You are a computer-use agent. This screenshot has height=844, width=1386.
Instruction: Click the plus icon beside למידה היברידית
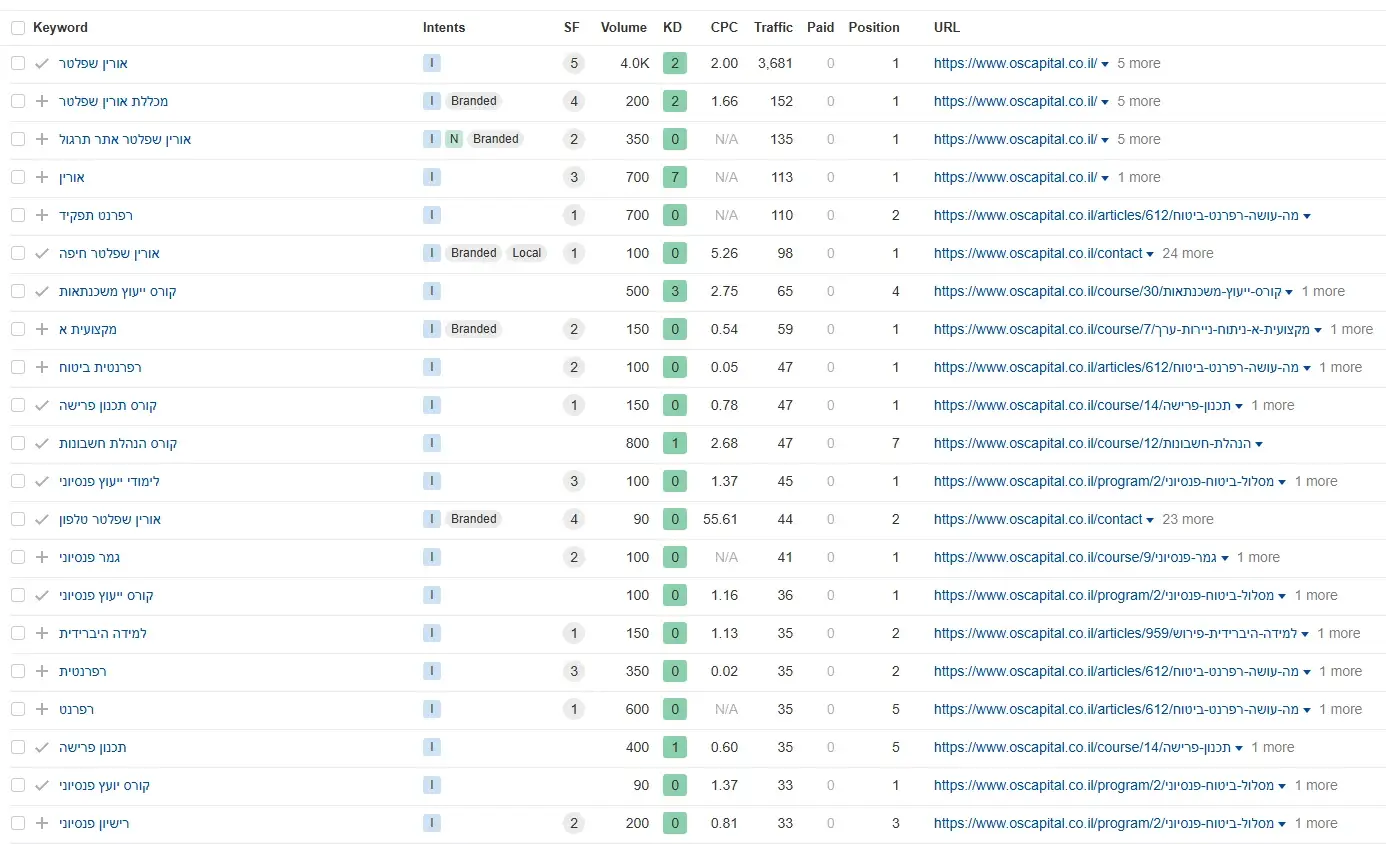(41, 633)
